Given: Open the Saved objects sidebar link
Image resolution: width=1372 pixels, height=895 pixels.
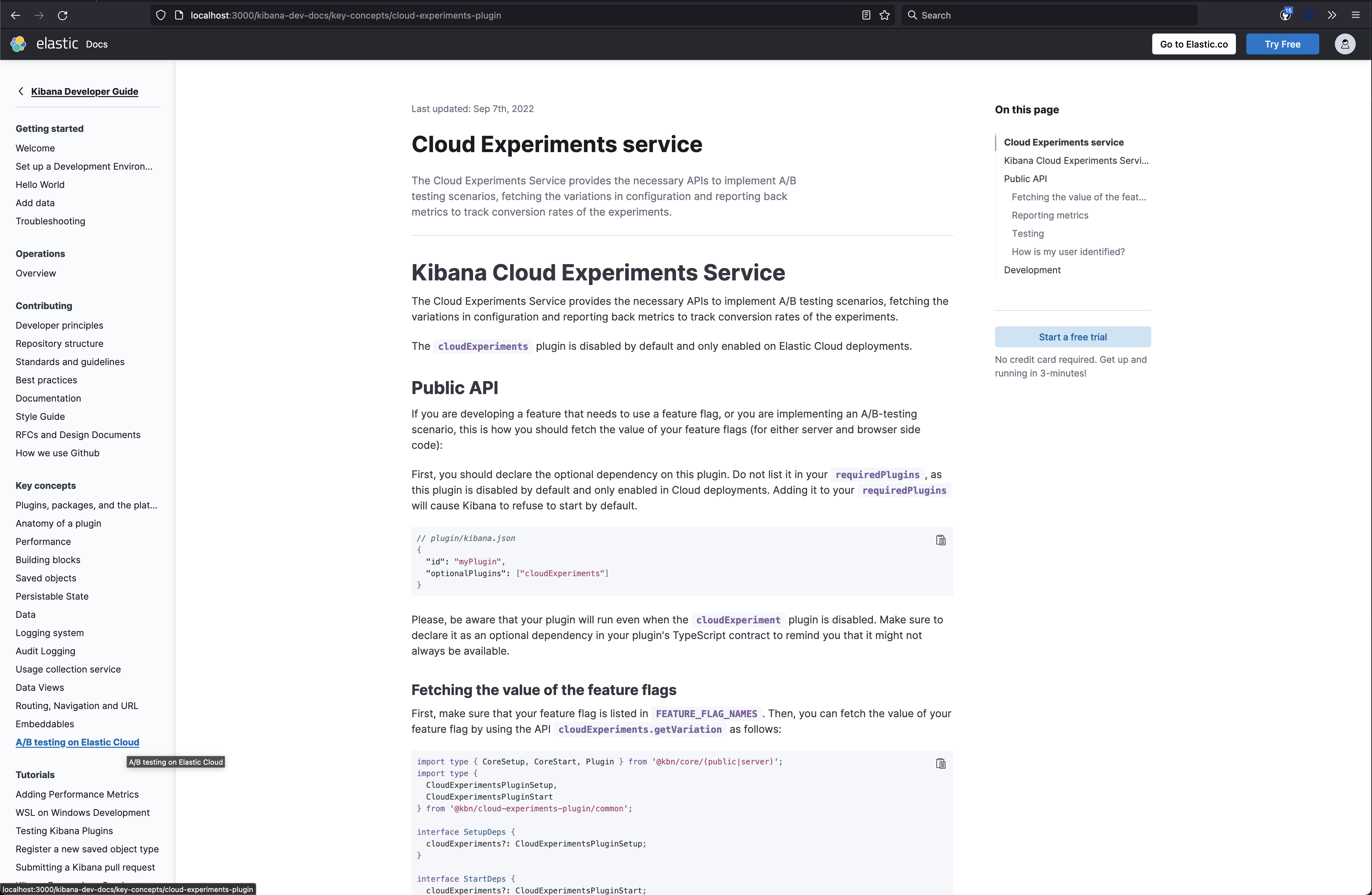Looking at the screenshot, I should tap(46, 578).
